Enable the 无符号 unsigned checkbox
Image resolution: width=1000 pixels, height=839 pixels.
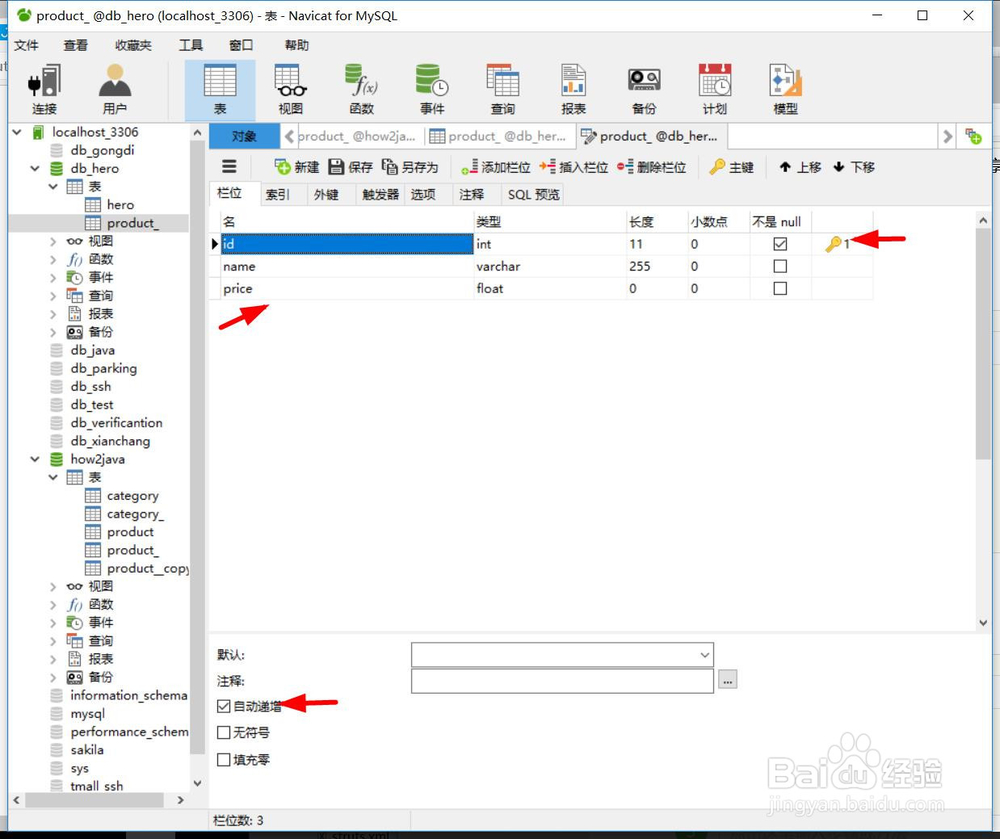point(224,732)
